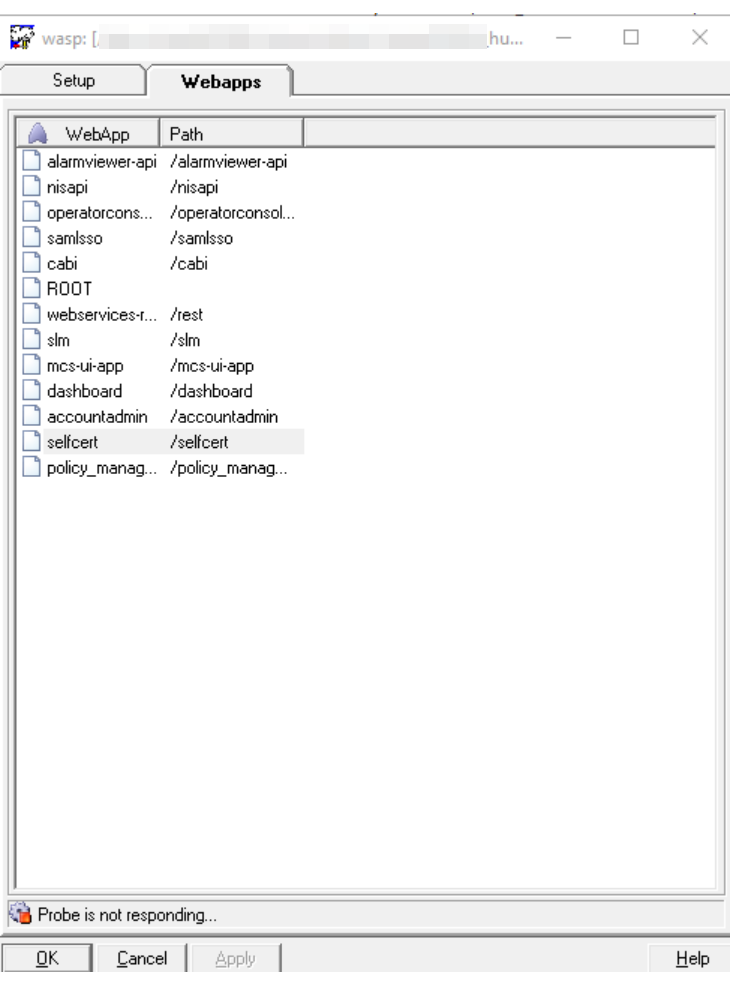Select the webservices-r... webapp name
Screen dimensions: 753x991
click(101, 315)
